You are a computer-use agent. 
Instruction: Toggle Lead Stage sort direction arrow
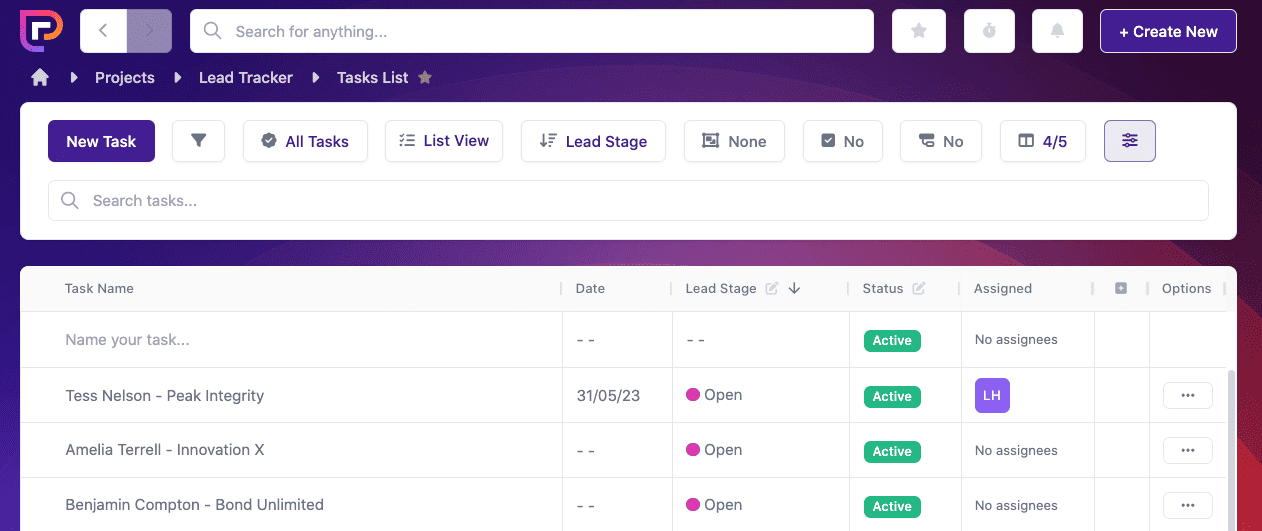(x=795, y=288)
